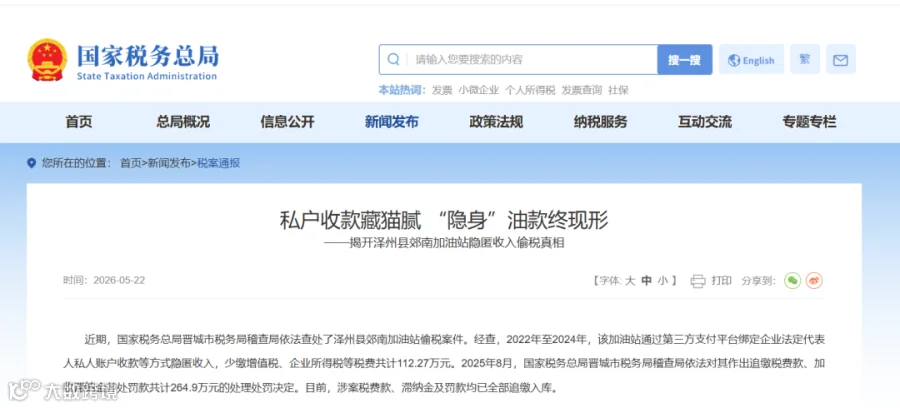900x408 pixels.
Task: Switch language to English
Action: (751, 60)
